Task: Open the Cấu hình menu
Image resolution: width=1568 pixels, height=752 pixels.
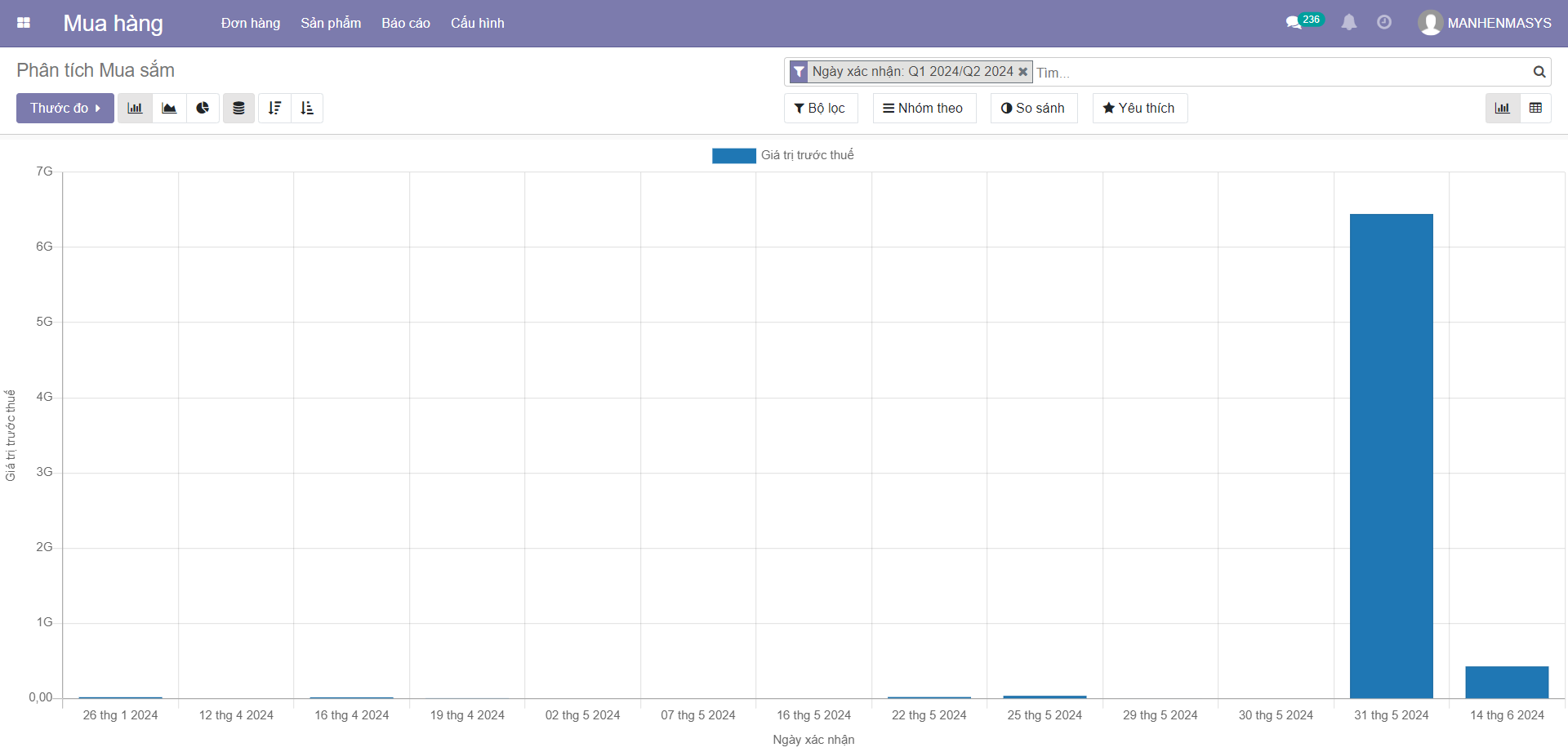Action: click(477, 23)
